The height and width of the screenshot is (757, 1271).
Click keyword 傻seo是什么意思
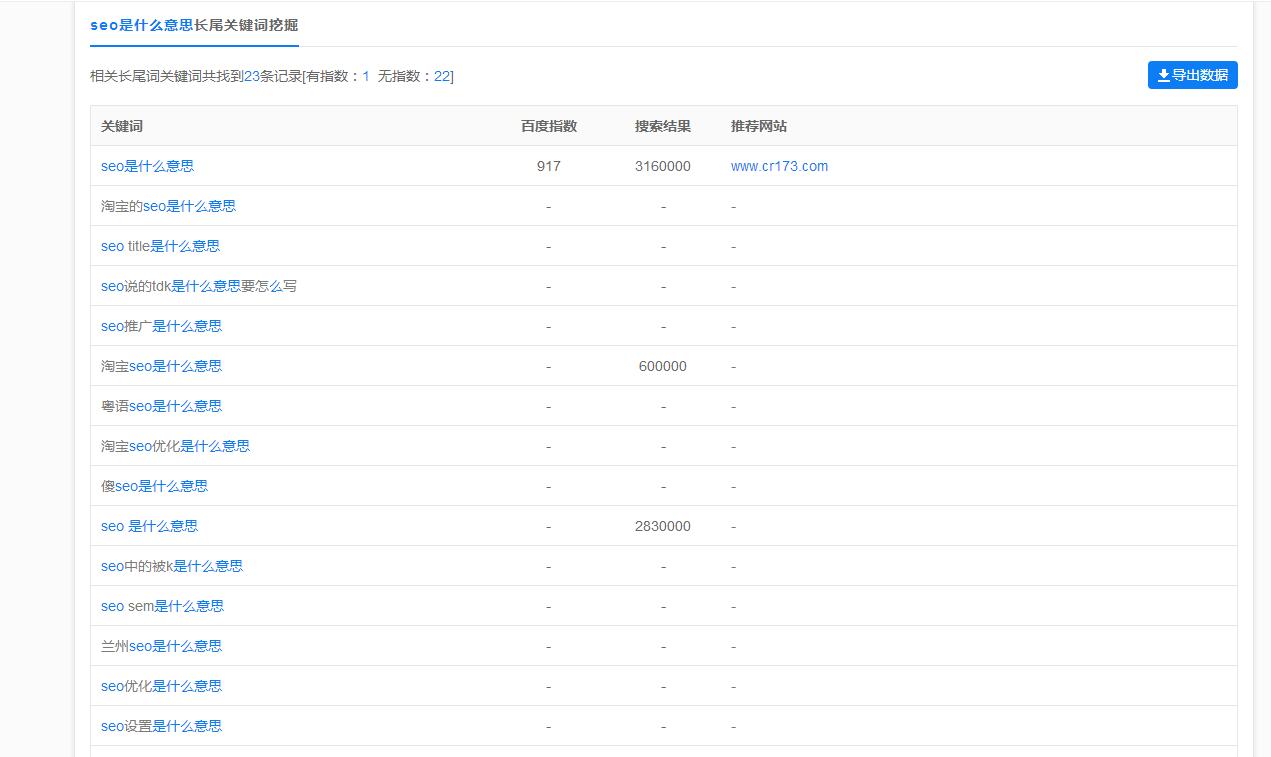(154, 486)
